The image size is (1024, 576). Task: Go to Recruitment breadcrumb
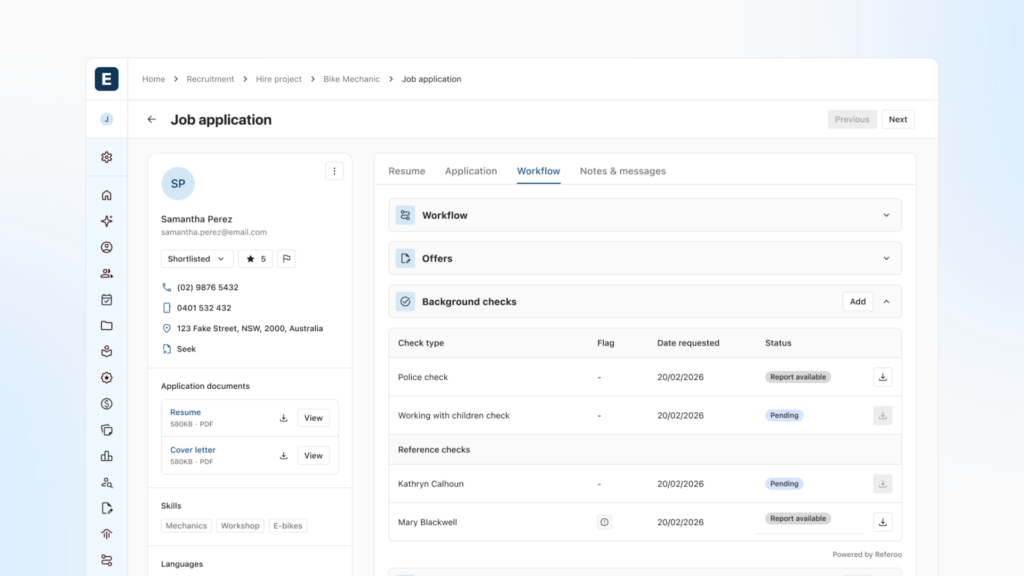pyautogui.click(x=210, y=79)
